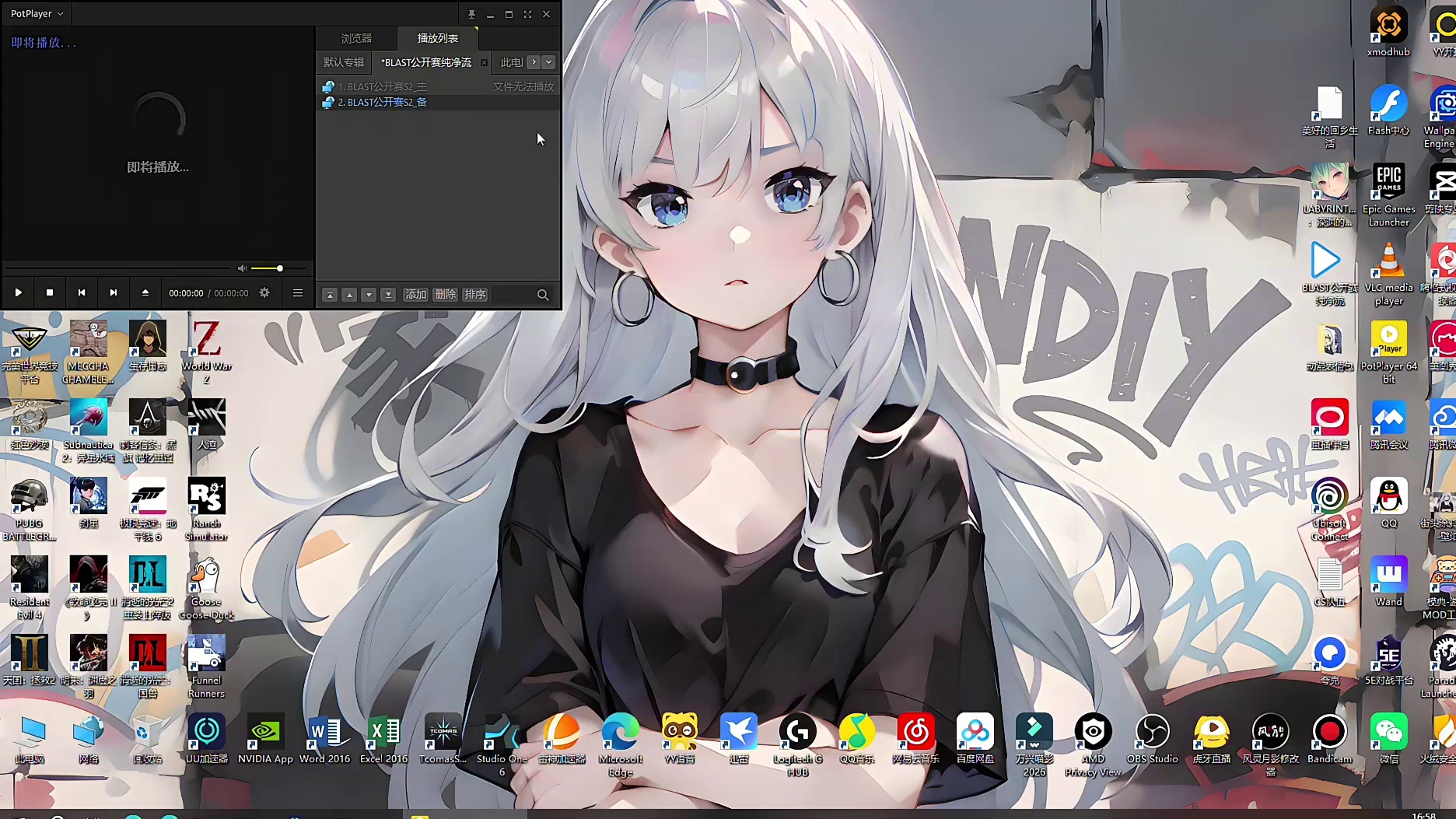Close the BLAST公开赛纯净流 playlist tab
Screen dimensions: 1456x819
point(485,62)
